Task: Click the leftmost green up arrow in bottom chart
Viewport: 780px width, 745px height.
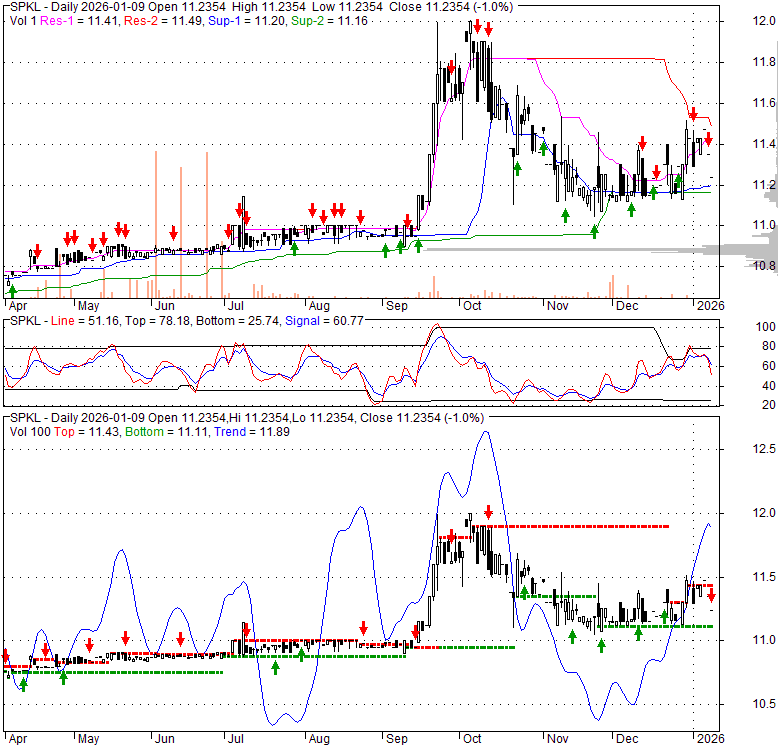Action: (24, 685)
